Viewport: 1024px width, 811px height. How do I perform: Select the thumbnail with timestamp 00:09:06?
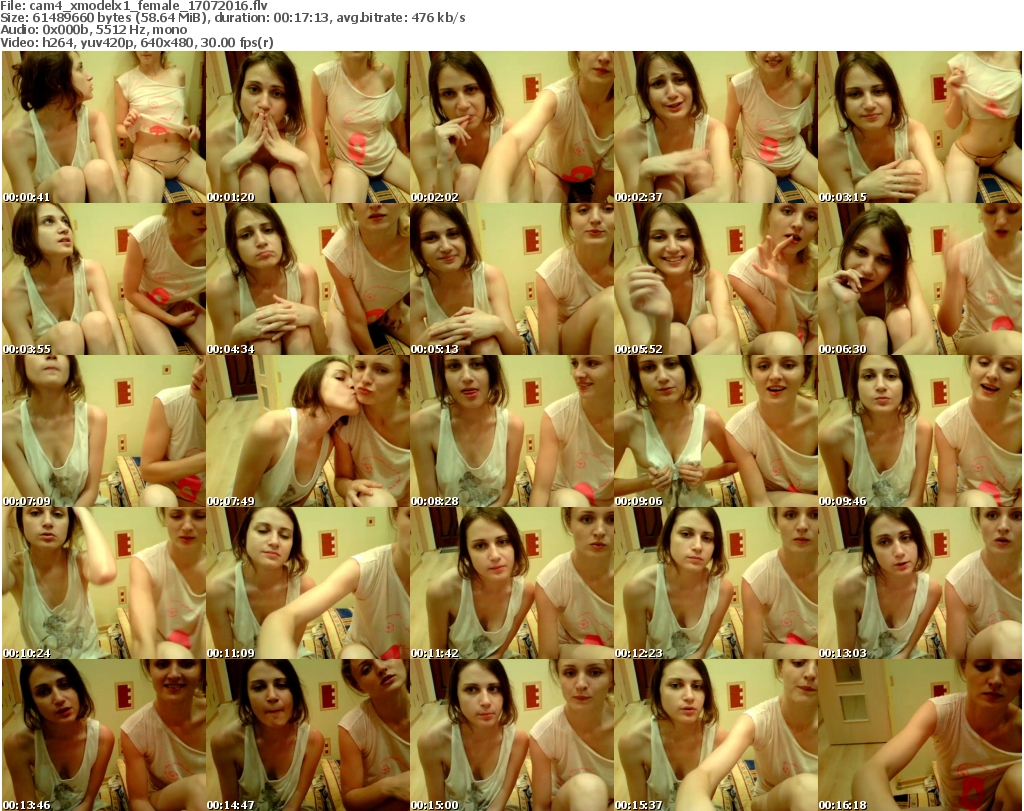716,432
